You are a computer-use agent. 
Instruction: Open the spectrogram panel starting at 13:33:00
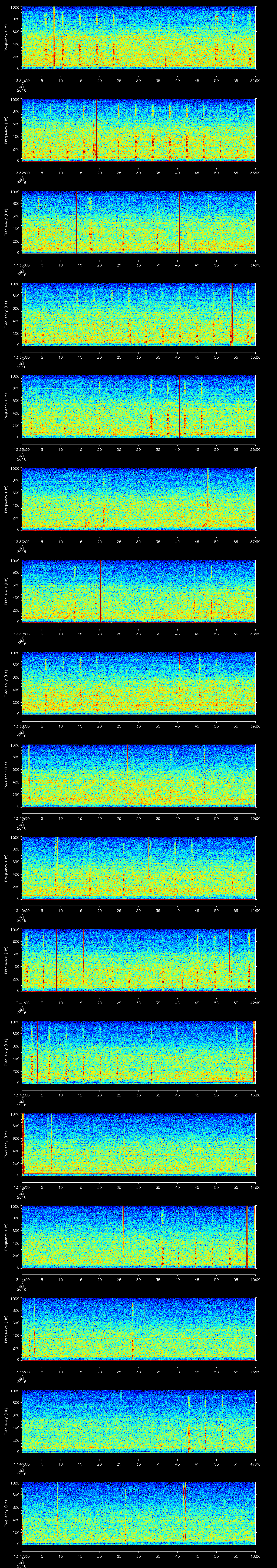tap(138, 222)
